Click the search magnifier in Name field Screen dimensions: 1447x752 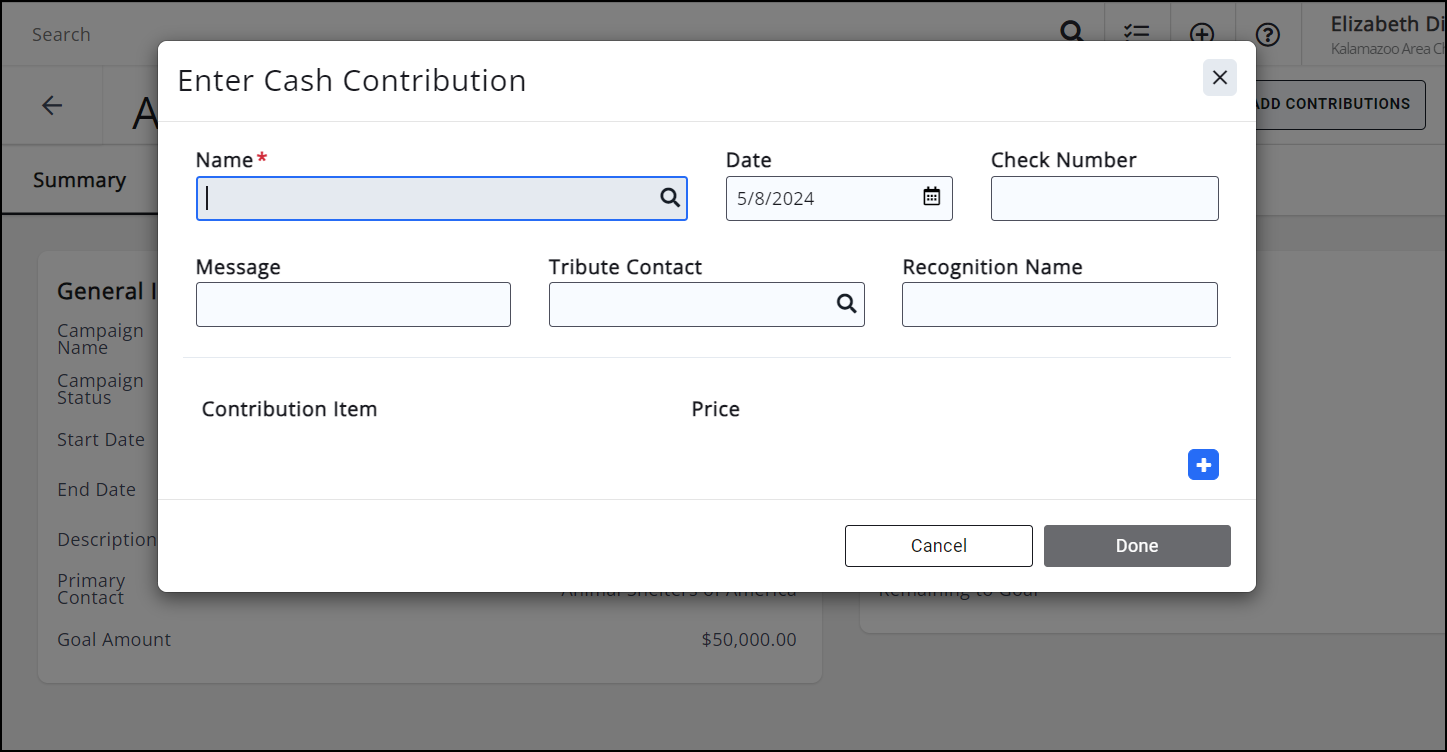point(669,198)
